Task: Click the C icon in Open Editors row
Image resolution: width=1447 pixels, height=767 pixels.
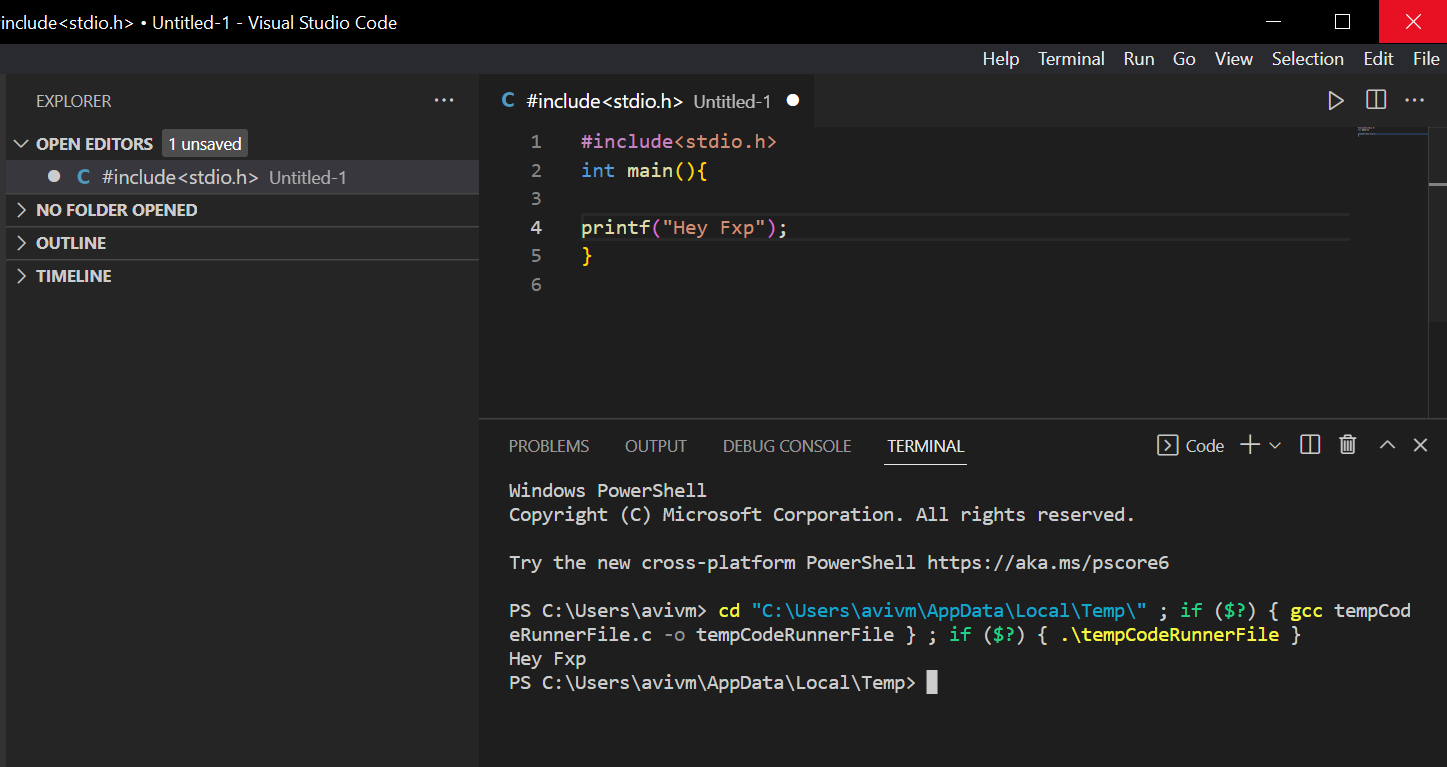Action: coord(84,177)
